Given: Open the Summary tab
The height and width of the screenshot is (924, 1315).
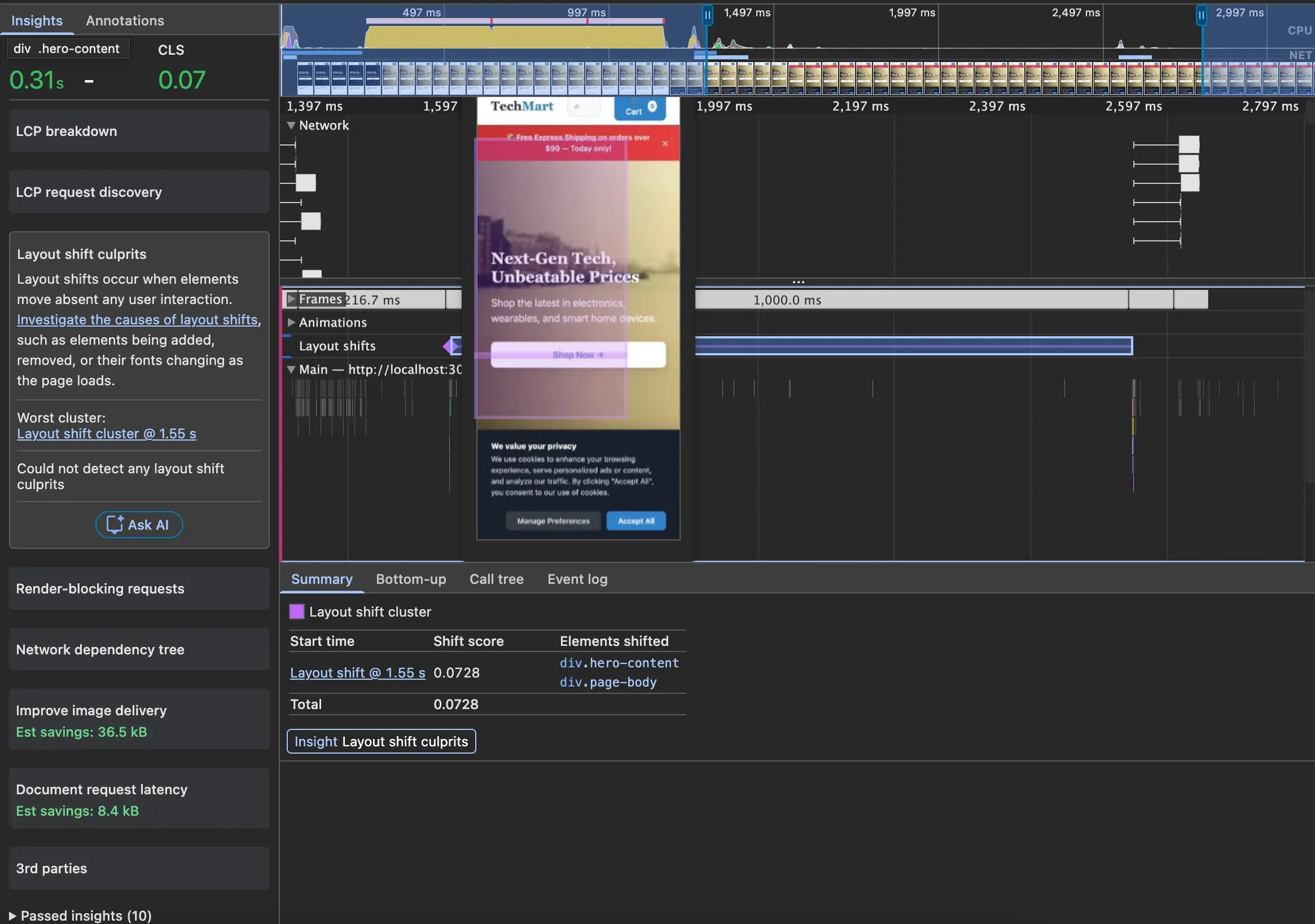Looking at the screenshot, I should tap(322, 579).
